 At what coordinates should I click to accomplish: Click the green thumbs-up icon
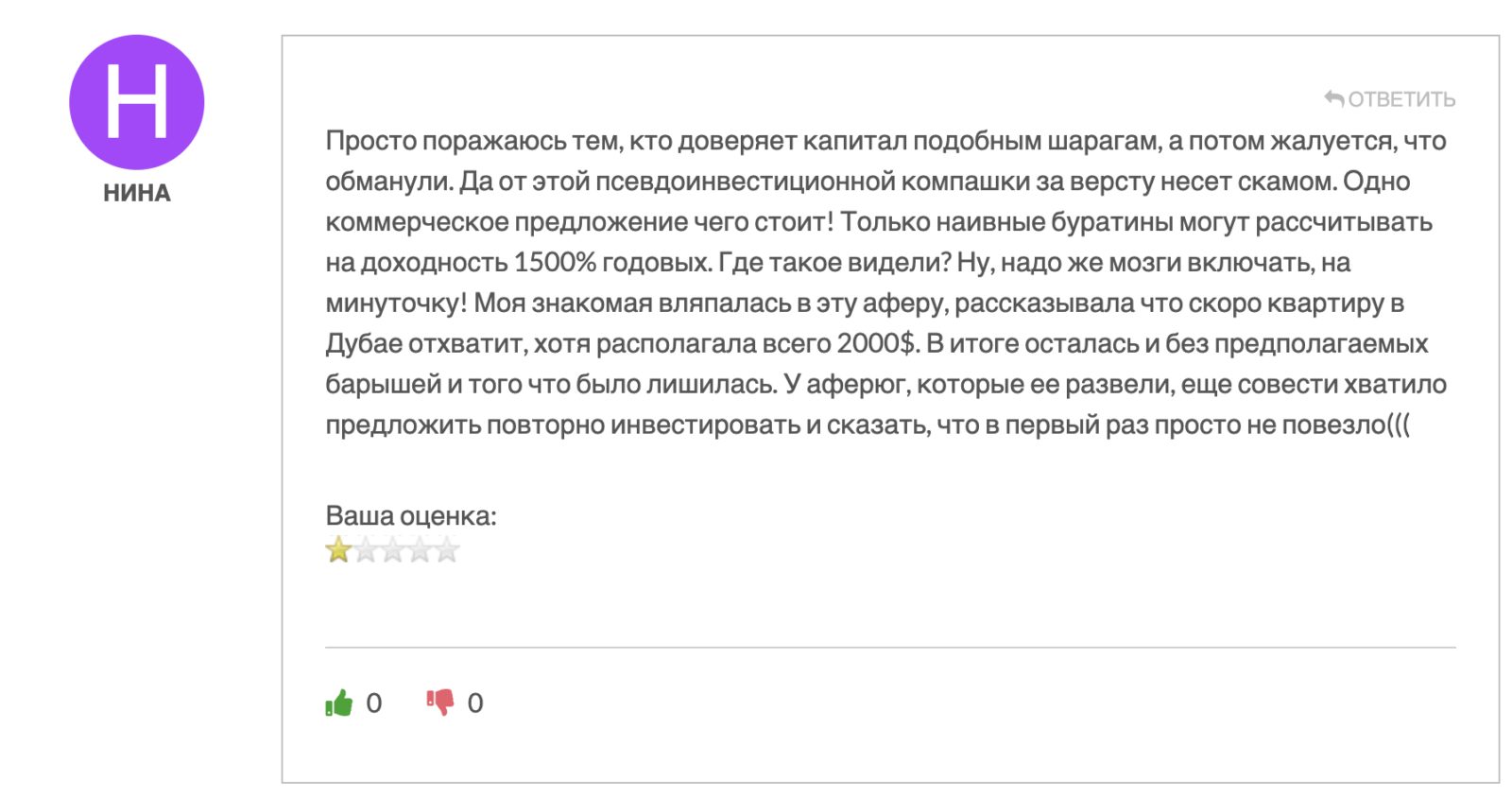(338, 703)
